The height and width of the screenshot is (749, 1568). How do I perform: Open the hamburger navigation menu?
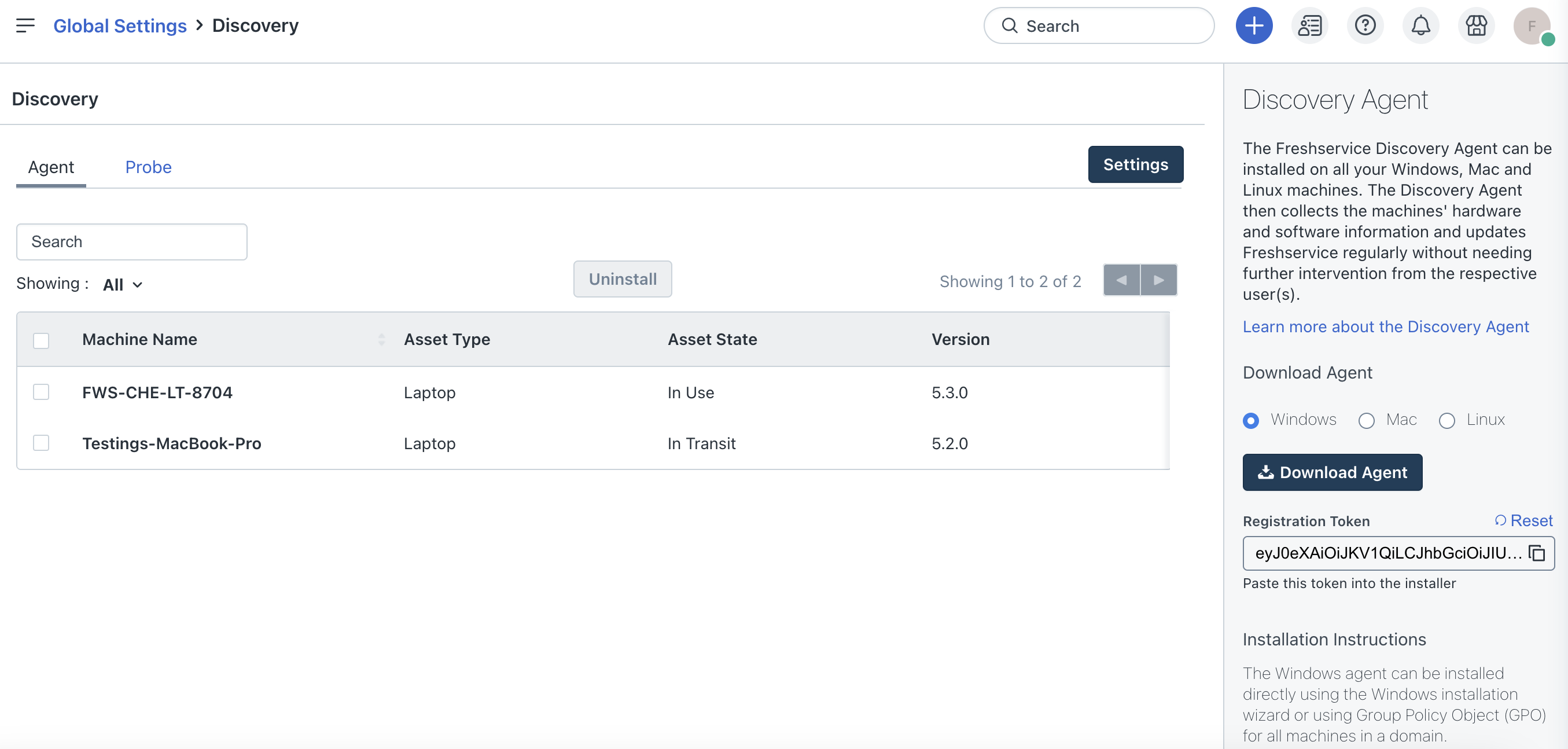click(25, 25)
